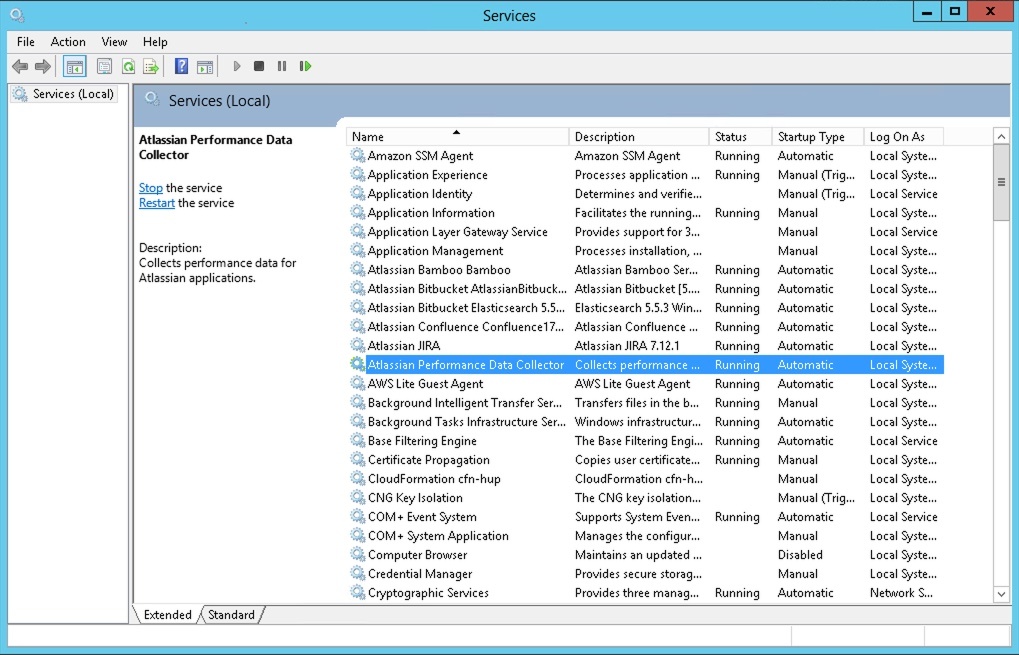Image resolution: width=1019 pixels, height=655 pixels.
Task: Open the Help question mark icon
Action: click(181, 66)
